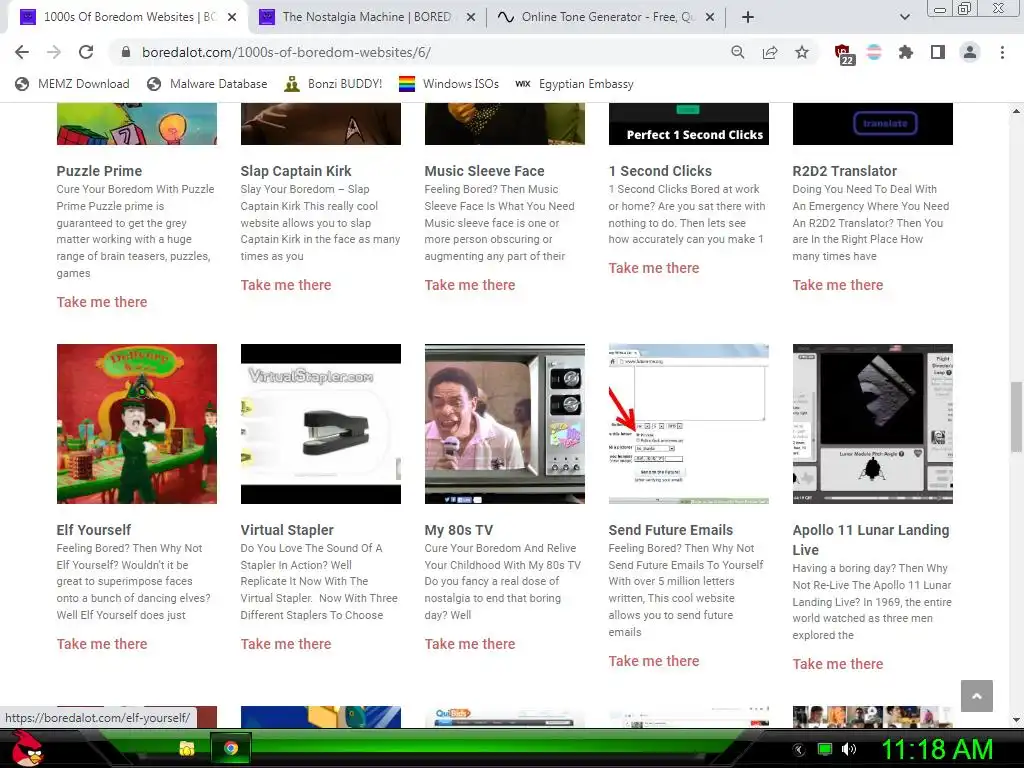Click Take me there under Virtual Stapler

tap(285, 644)
